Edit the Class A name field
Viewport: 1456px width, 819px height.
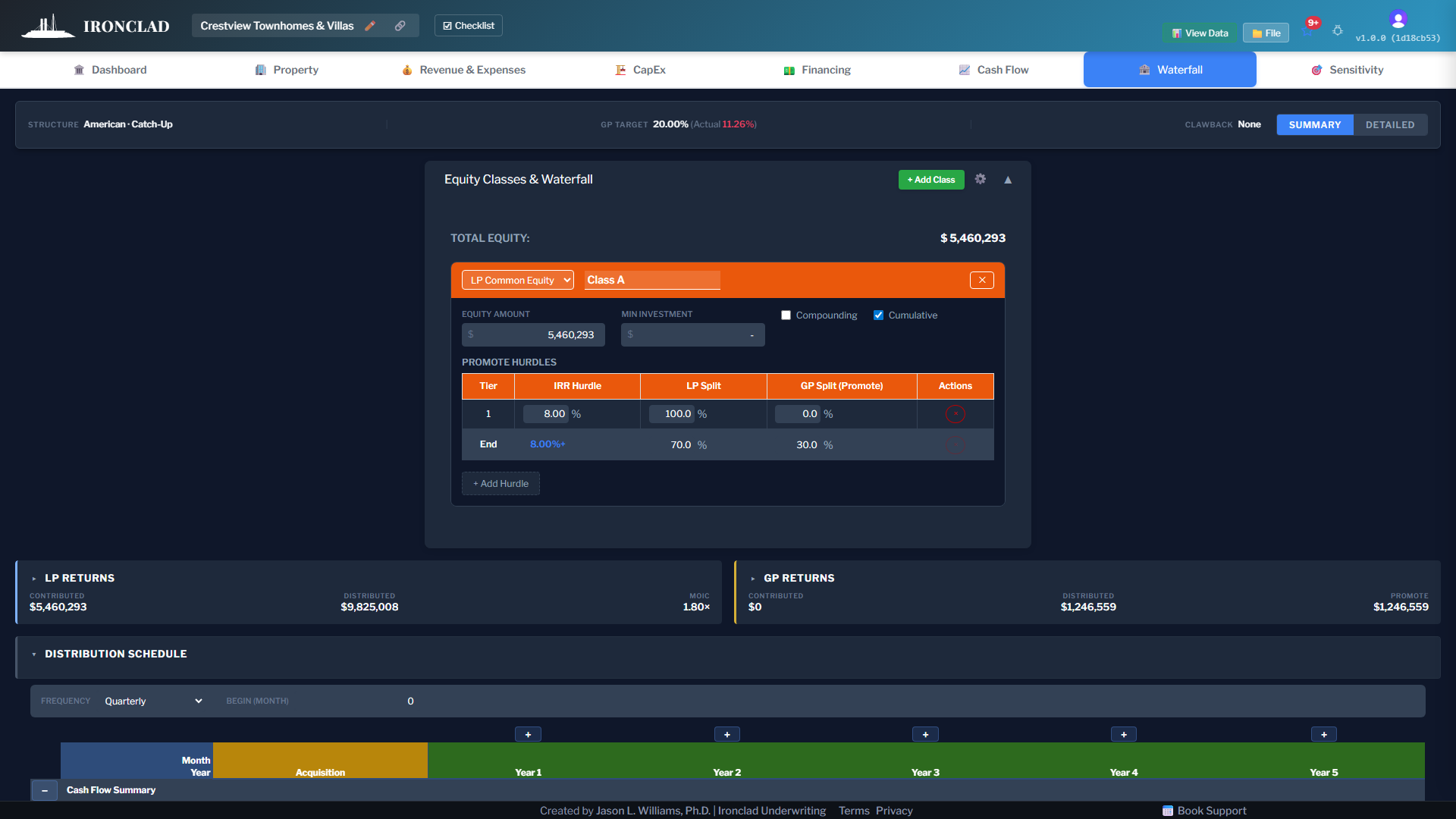[x=652, y=280]
